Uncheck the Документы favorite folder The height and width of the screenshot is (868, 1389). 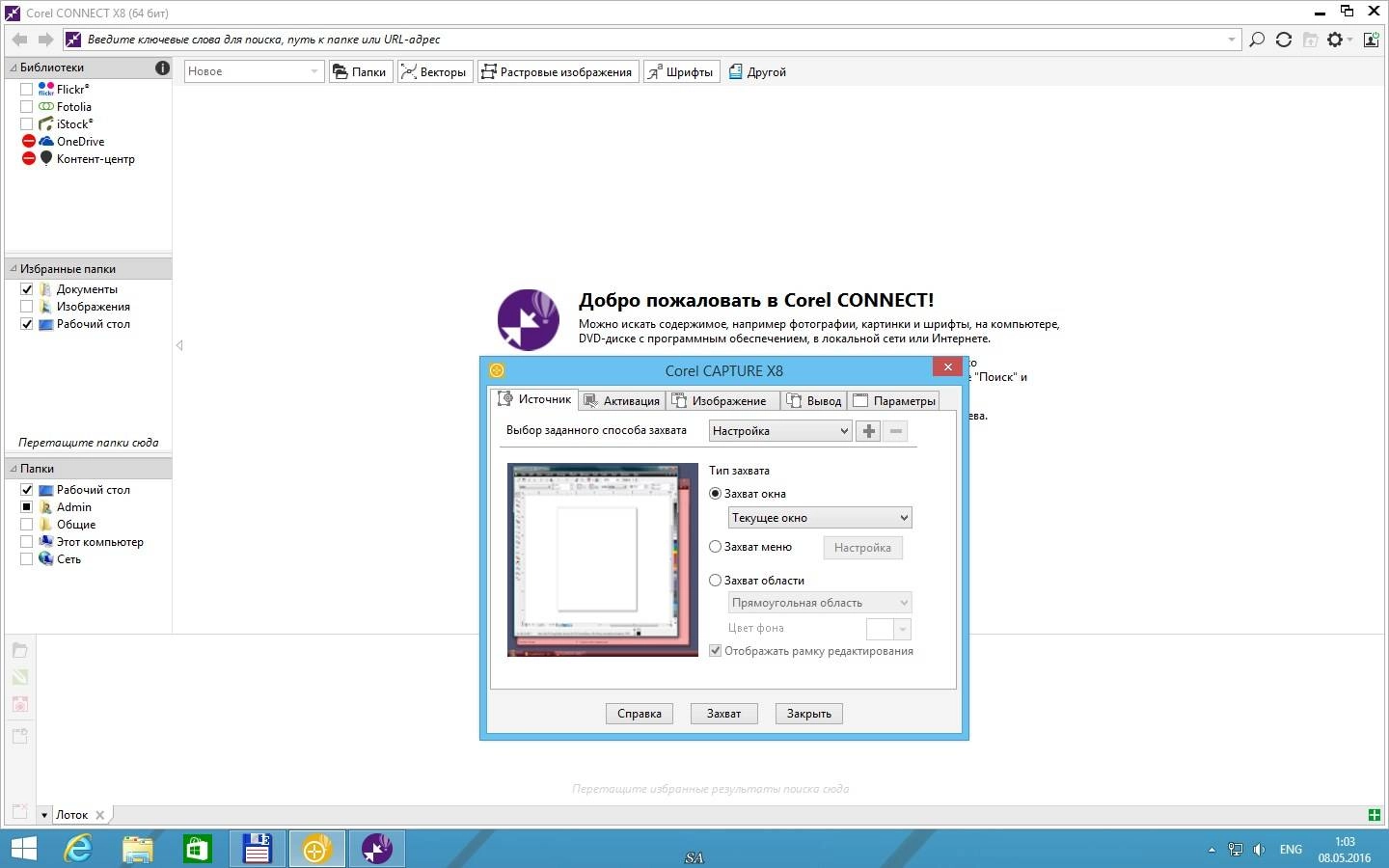click(27, 289)
